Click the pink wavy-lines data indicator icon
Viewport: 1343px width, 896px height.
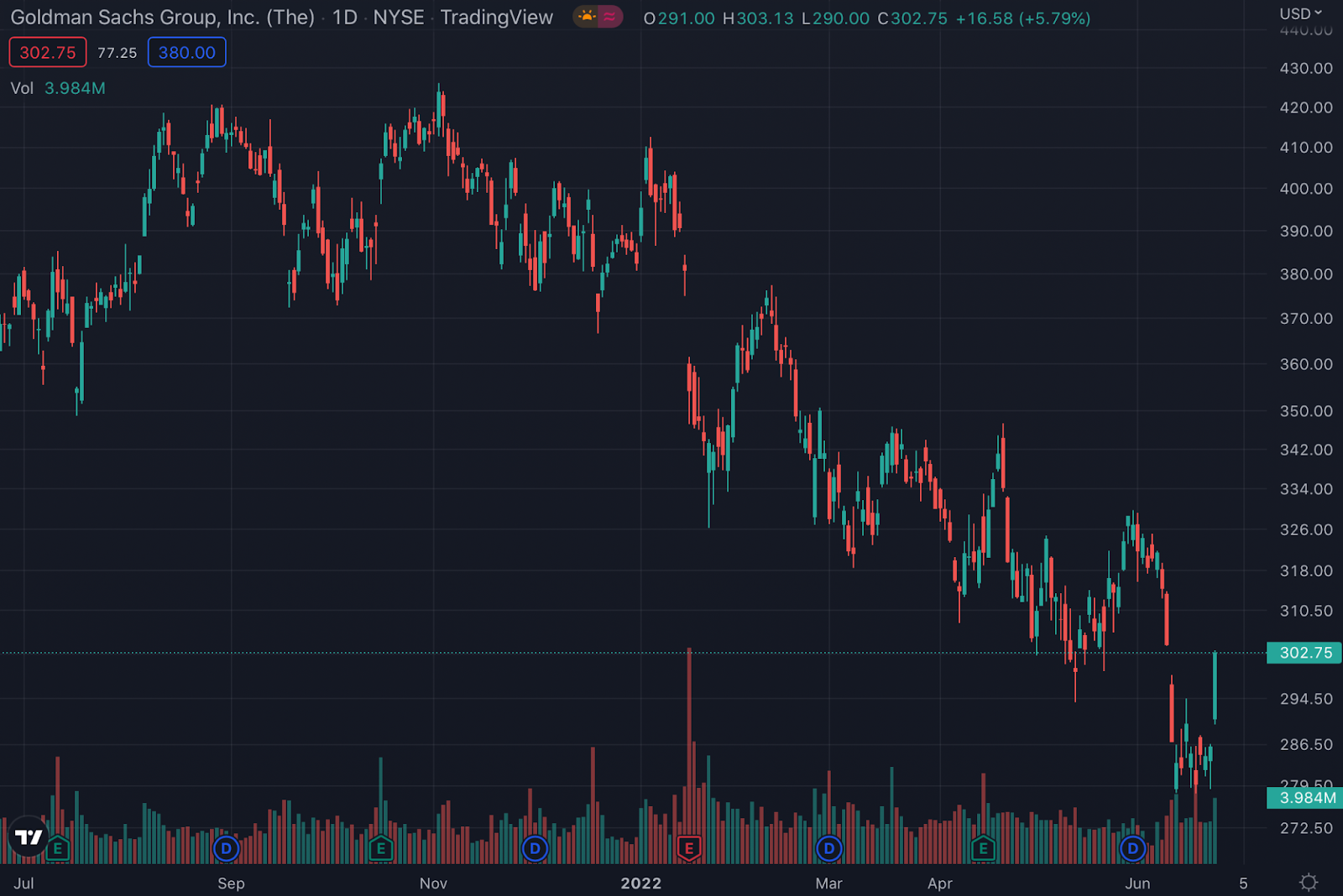[609, 17]
